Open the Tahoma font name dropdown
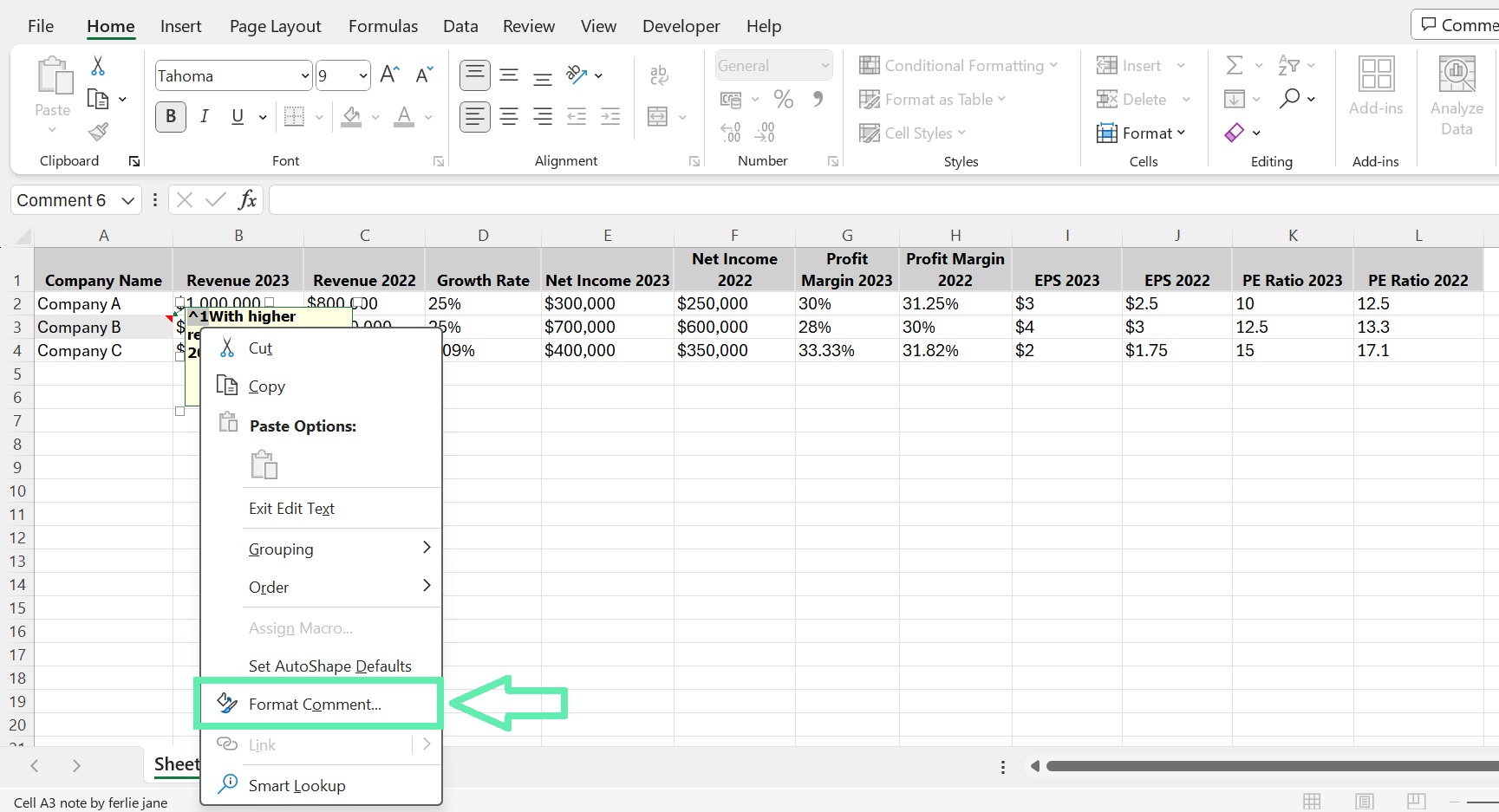This screenshot has height=812, width=1499. coord(305,76)
